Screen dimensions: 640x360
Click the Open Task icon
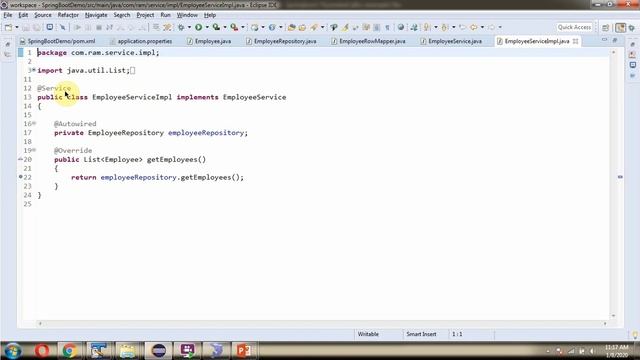pos(302,27)
